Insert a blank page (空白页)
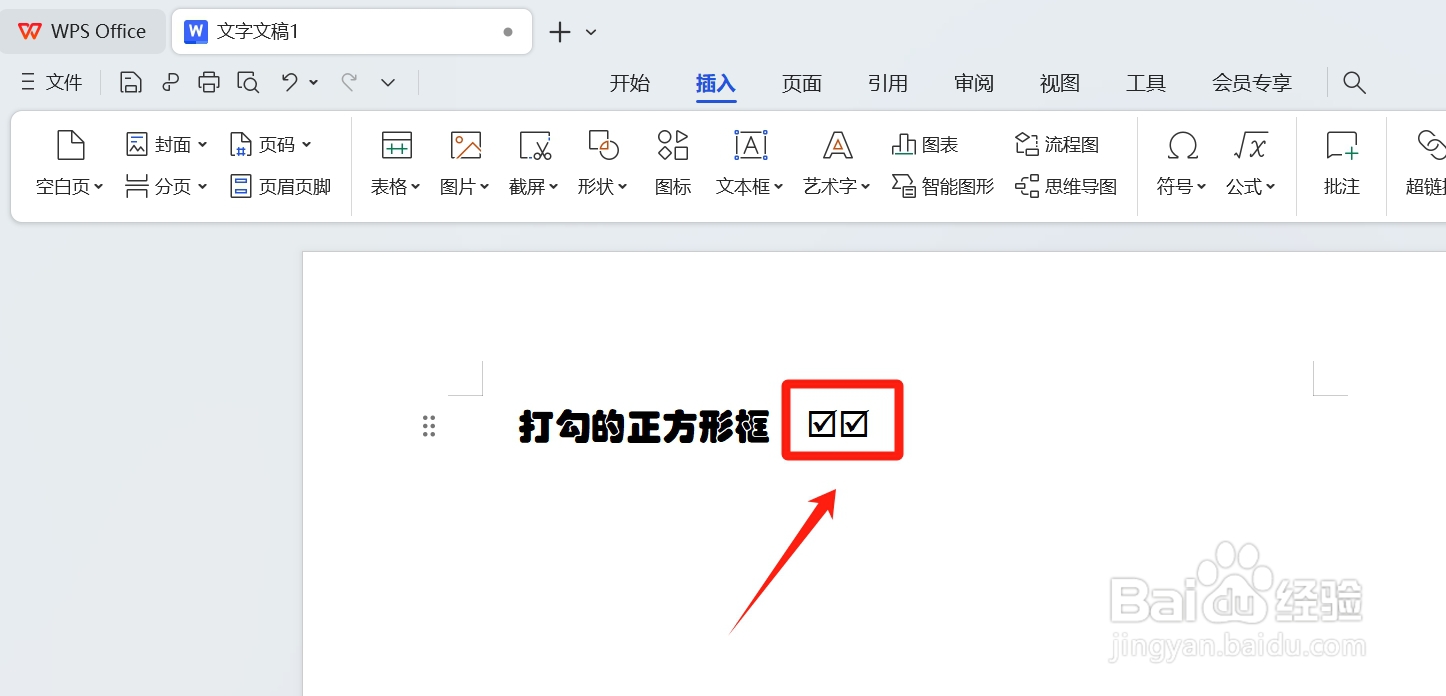Viewport: 1446px width, 696px height. coord(67,161)
